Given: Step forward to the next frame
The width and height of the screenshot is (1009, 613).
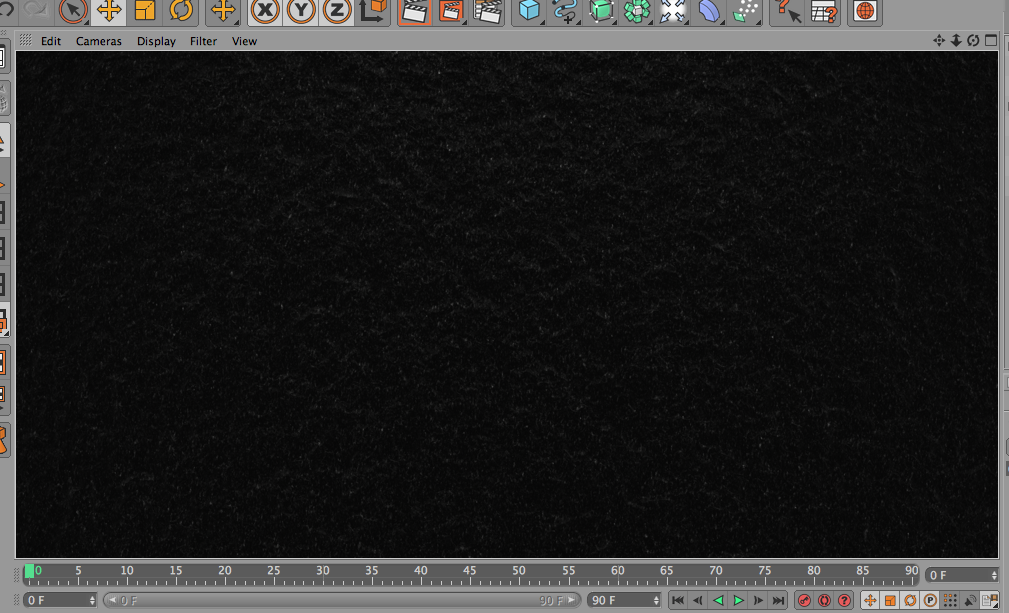Looking at the screenshot, I should coord(758,600).
